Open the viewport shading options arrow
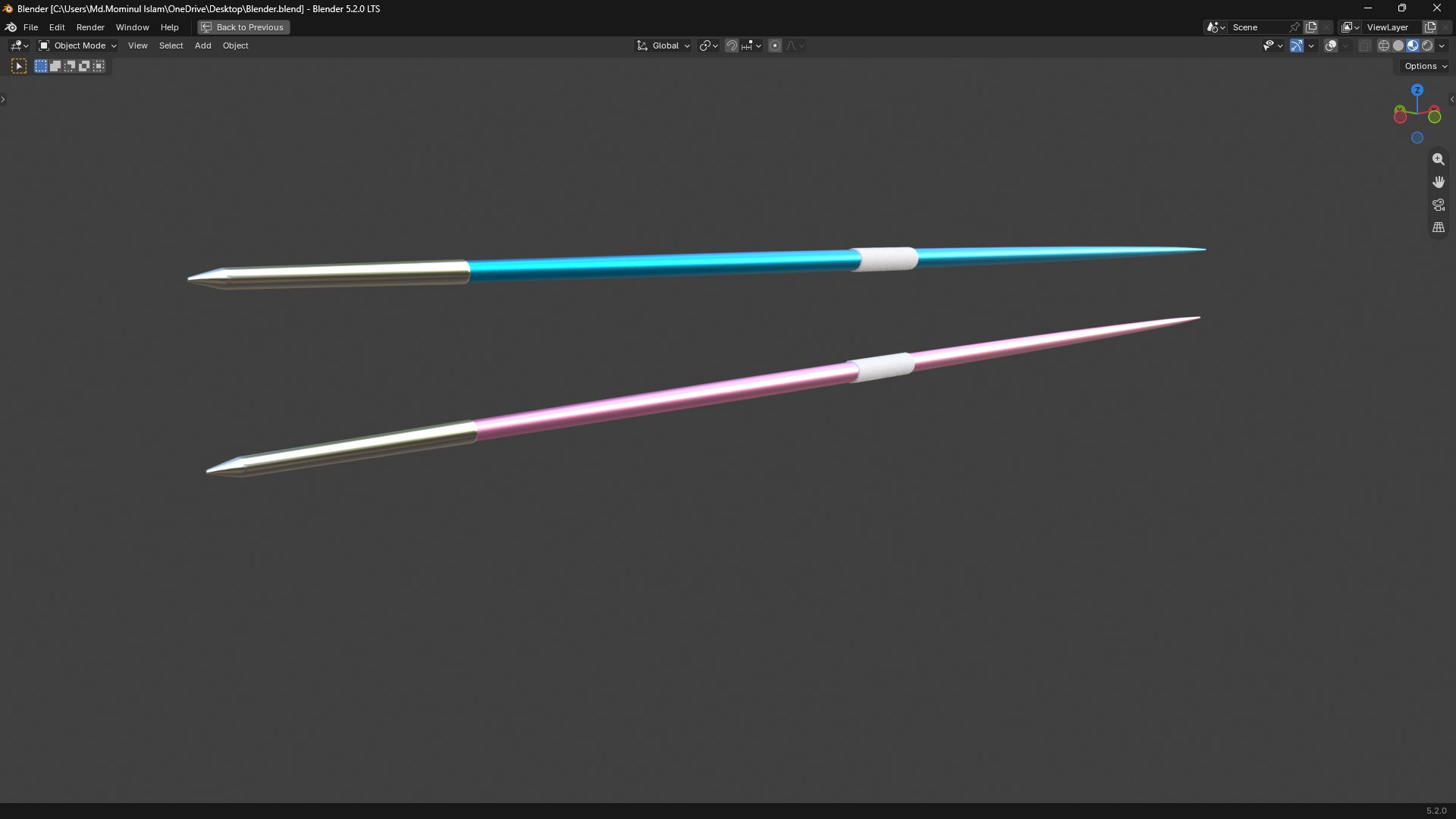 1442,46
